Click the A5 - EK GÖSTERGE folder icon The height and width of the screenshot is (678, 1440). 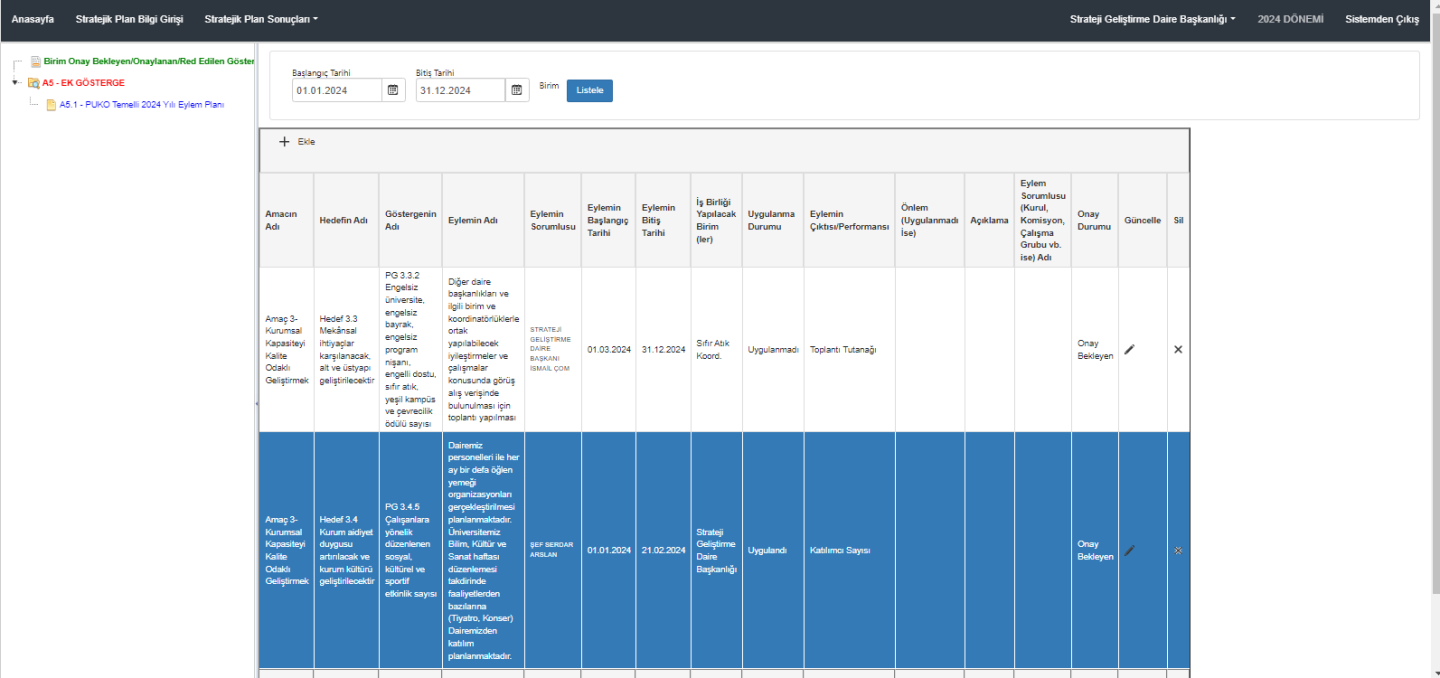(x=34, y=83)
